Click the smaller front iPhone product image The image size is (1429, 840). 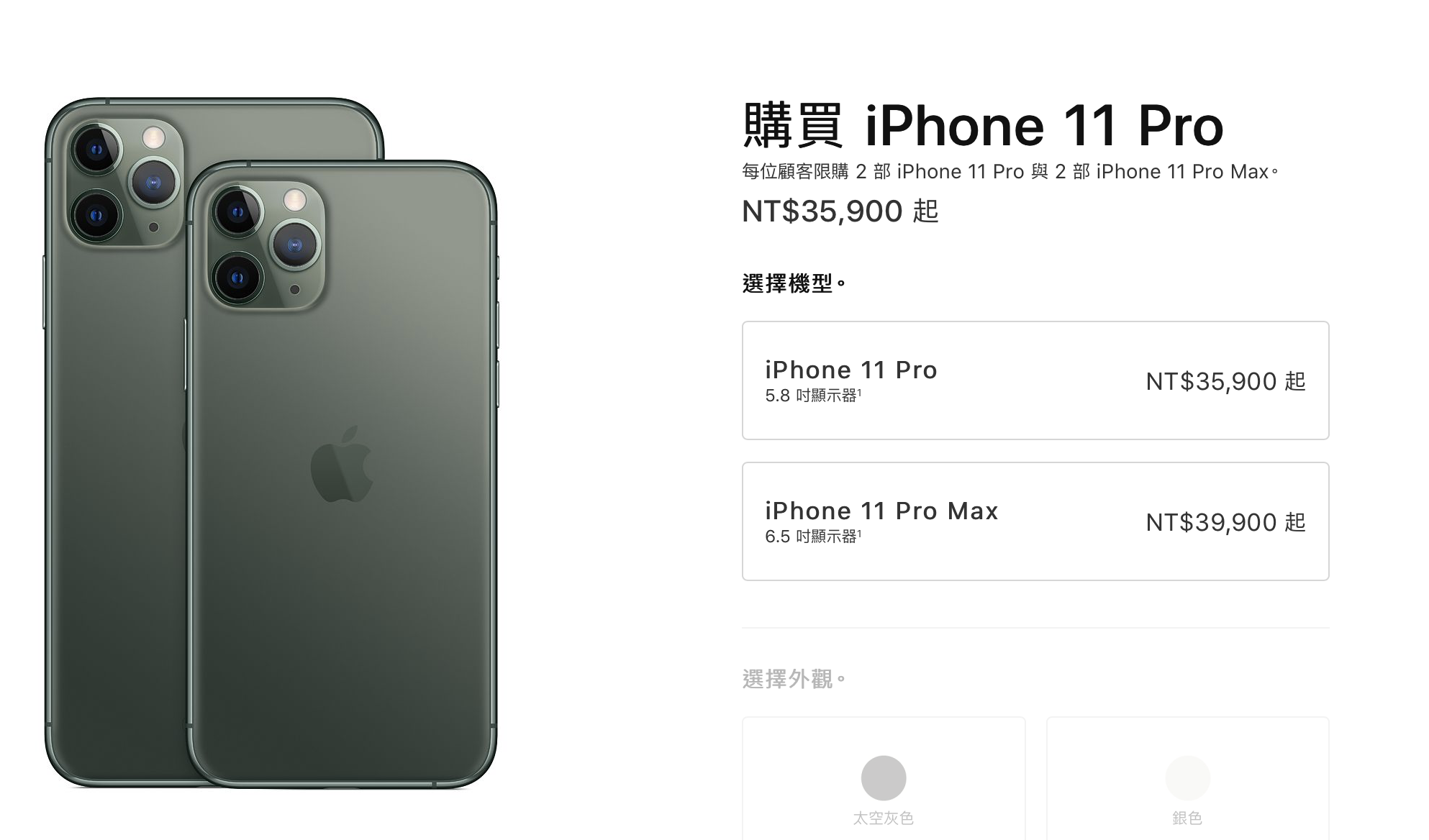tap(342, 475)
